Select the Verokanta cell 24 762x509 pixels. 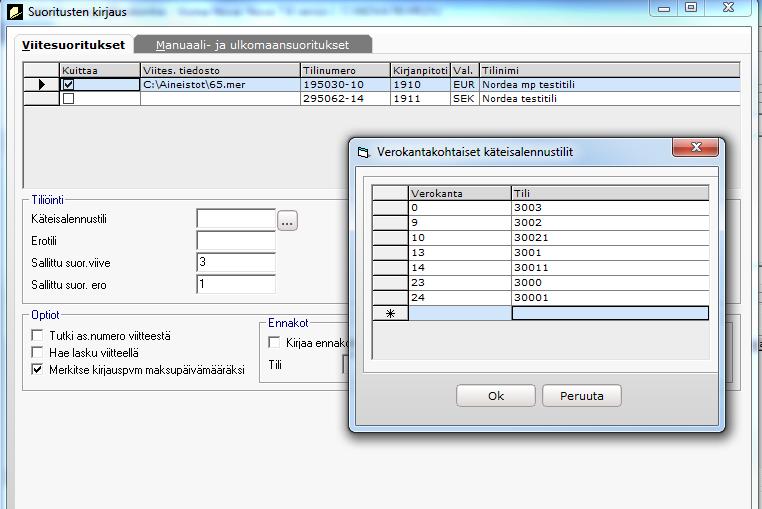[460, 298]
